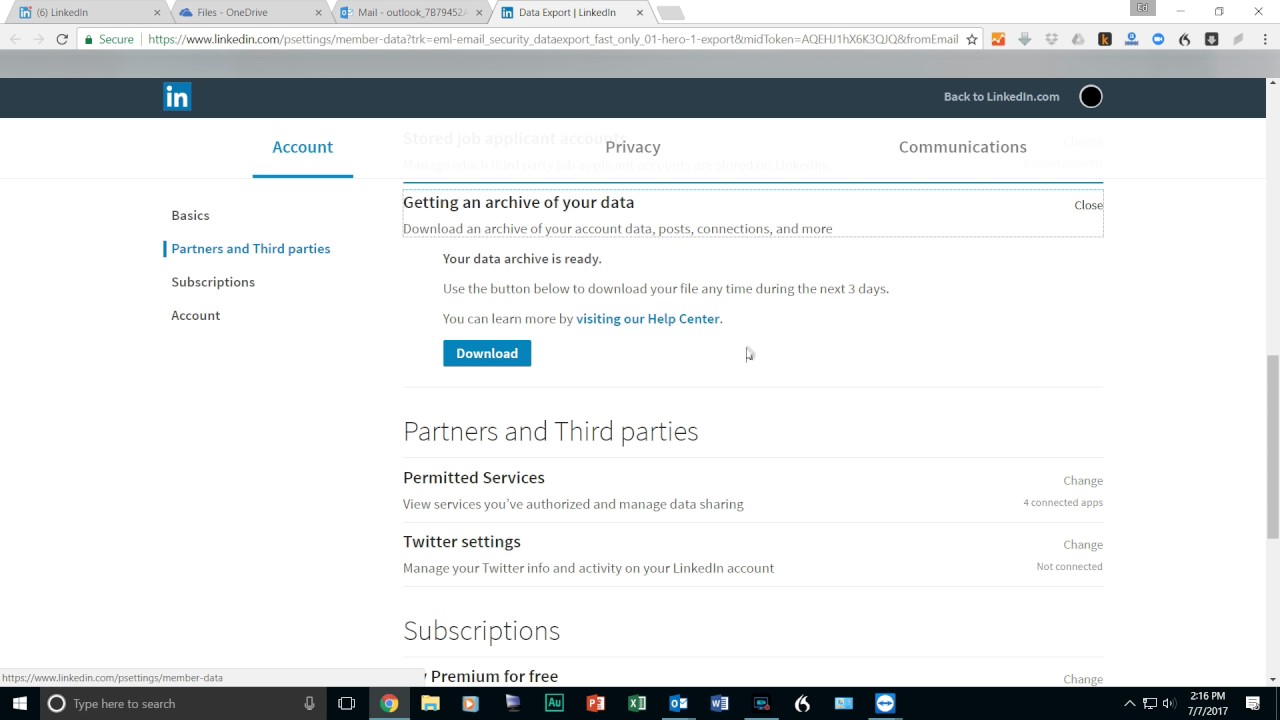Open Excel from the taskbar

pos(637,703)
